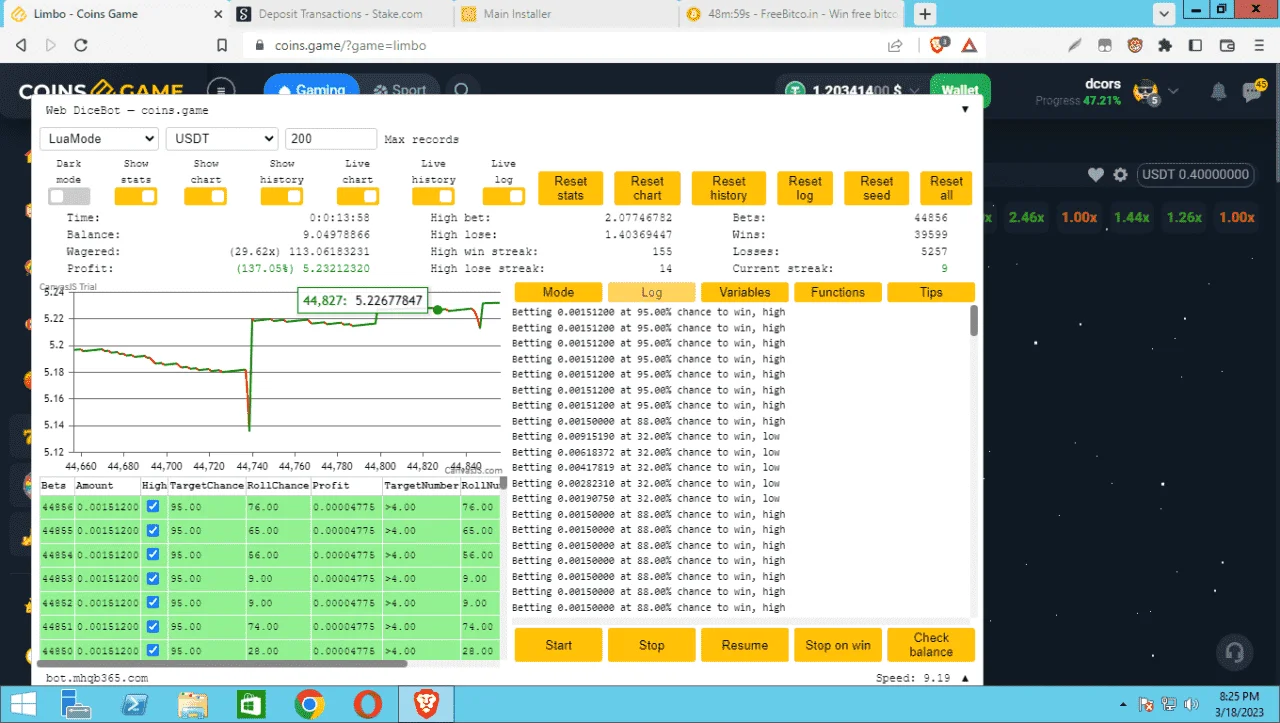Switch to the Variables tab

click(x=744, y=292)
